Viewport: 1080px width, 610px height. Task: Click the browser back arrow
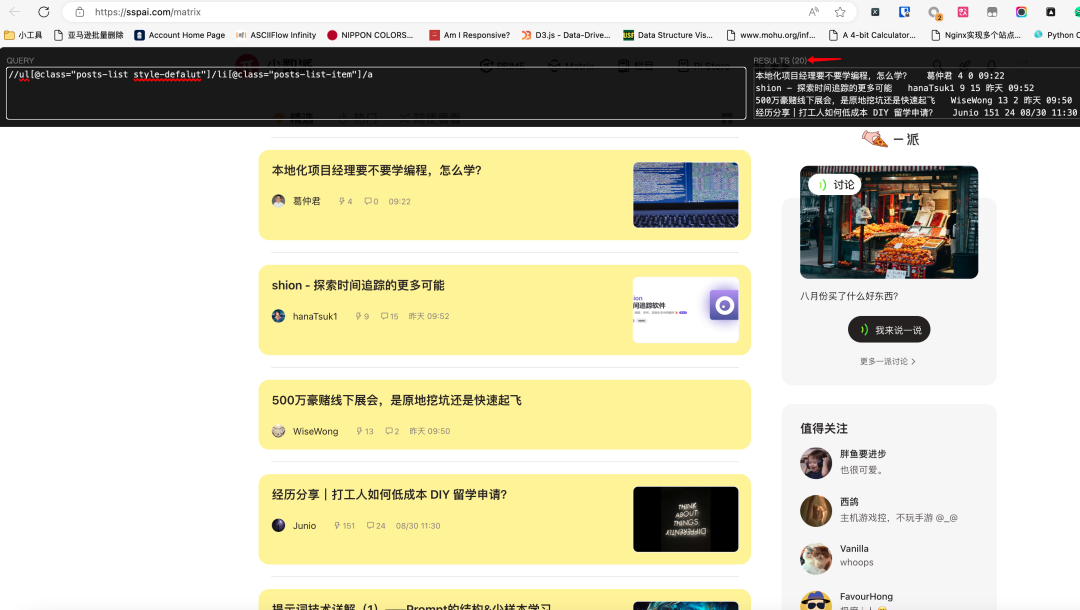click(14, 12)
